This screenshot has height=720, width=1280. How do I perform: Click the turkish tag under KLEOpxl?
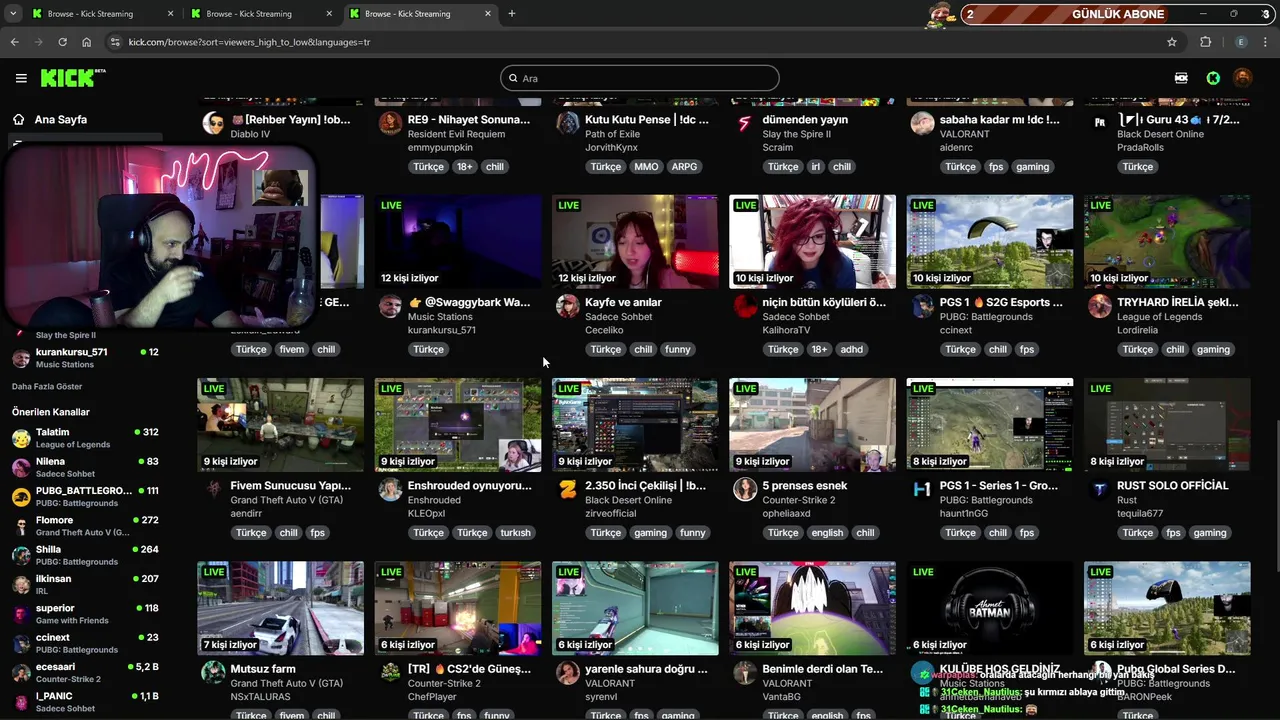point(516,533)
